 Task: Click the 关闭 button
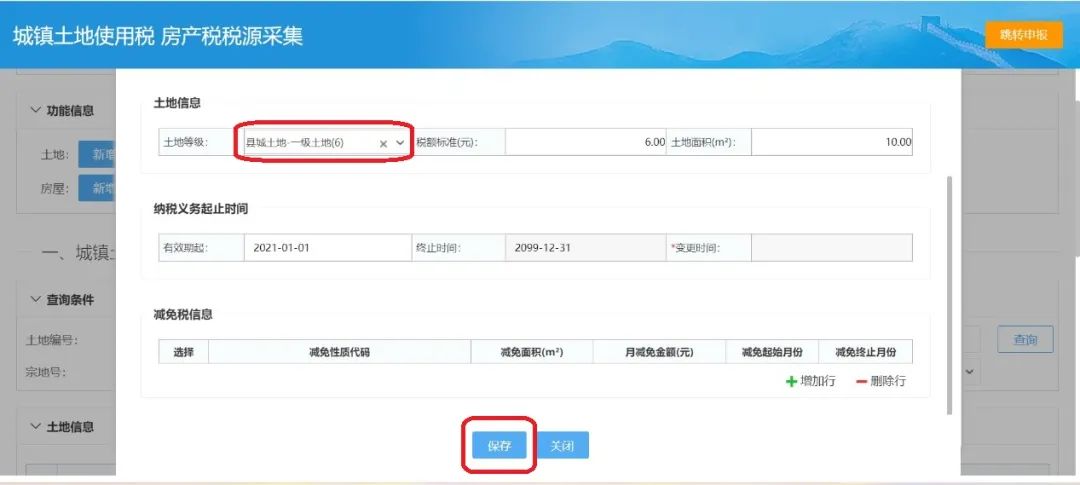[562, 446]
